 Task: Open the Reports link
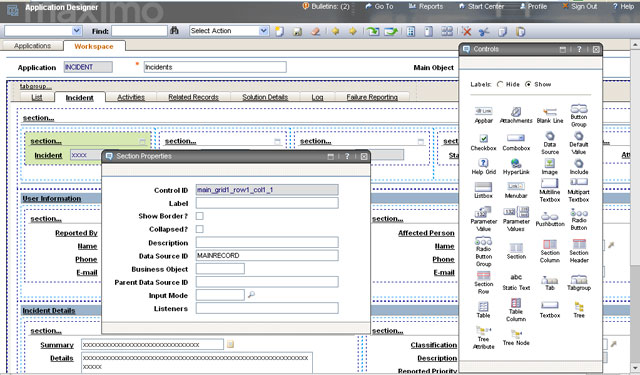coord(426,7)
